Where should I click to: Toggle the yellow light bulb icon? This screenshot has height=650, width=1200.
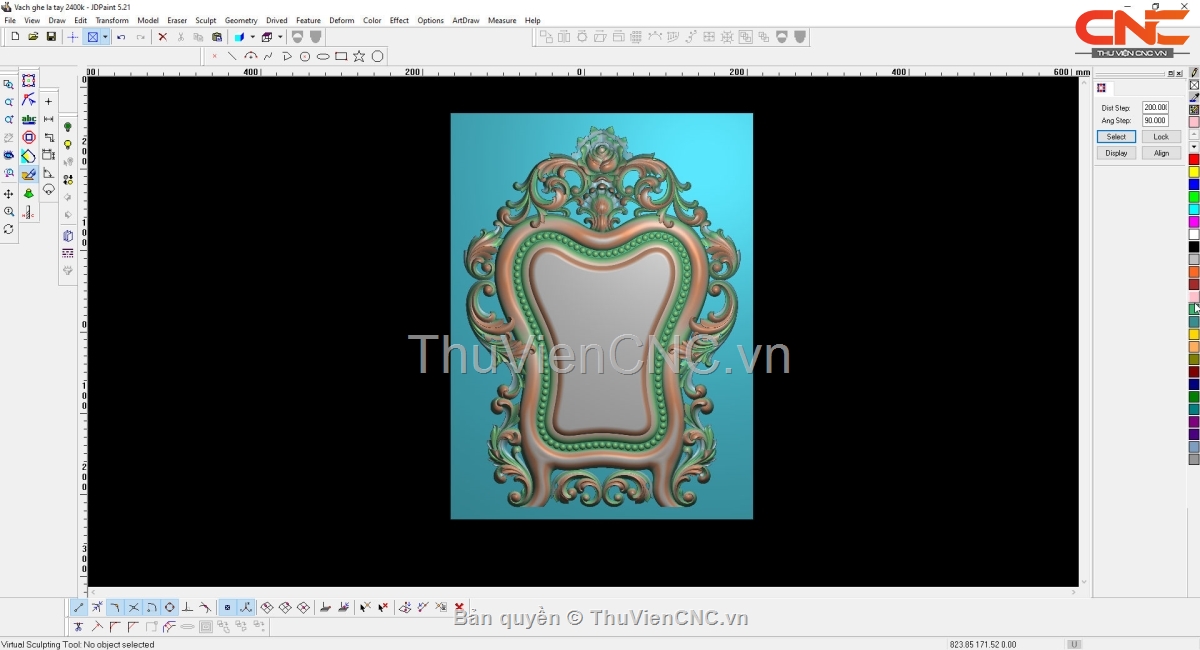click(x=68, y=145)
